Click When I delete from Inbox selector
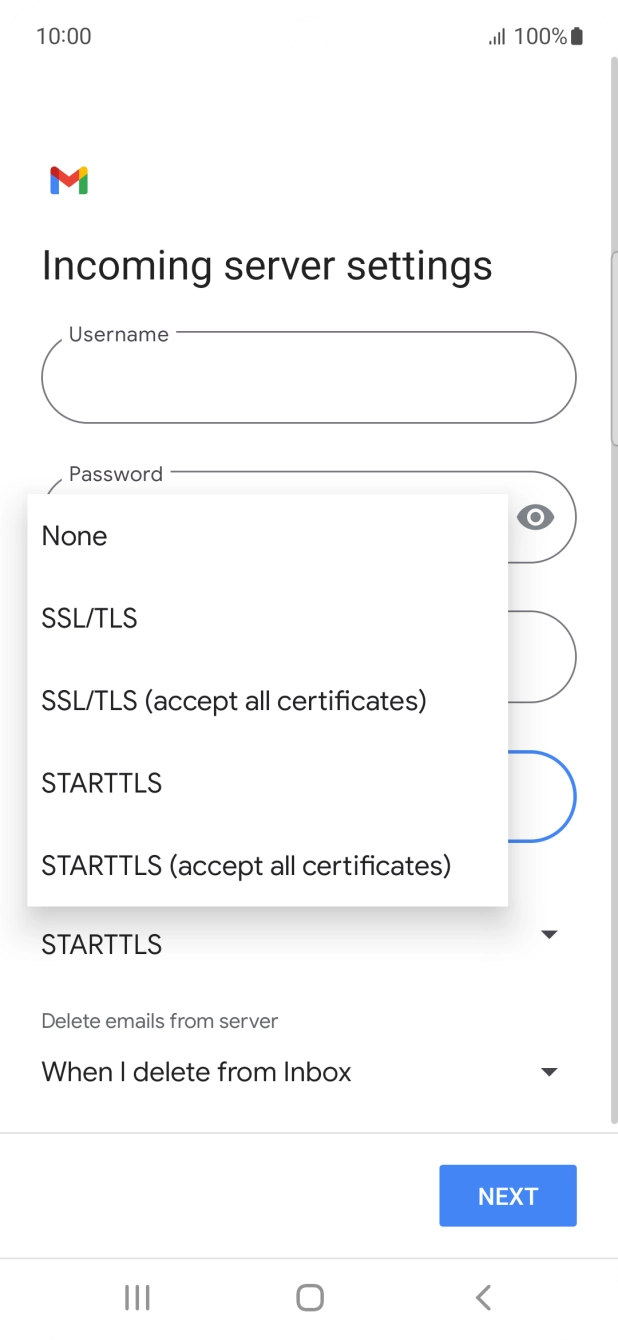 (197, 1072)
